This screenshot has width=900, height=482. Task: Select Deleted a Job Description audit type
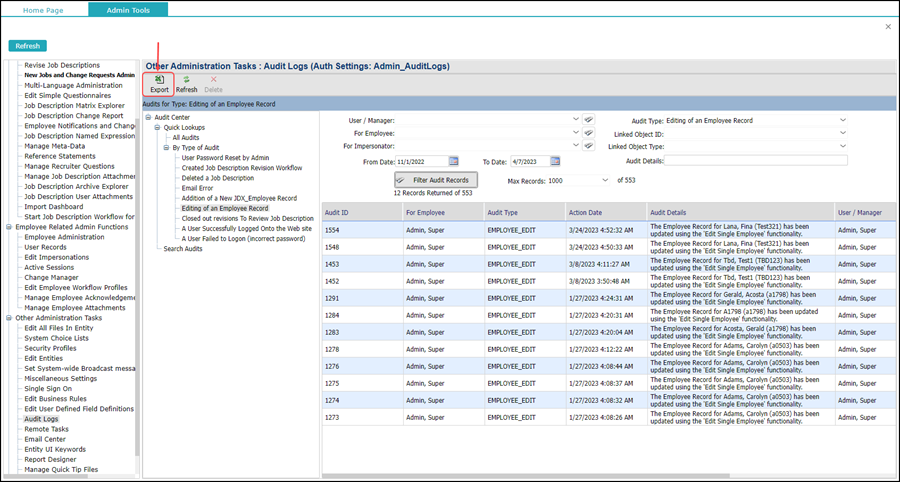pos(218,178)
